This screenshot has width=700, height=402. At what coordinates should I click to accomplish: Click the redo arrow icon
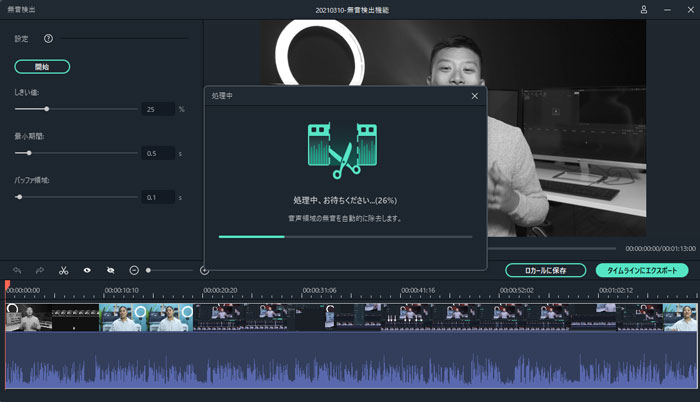pyautogui.click(x=40, y=270)
